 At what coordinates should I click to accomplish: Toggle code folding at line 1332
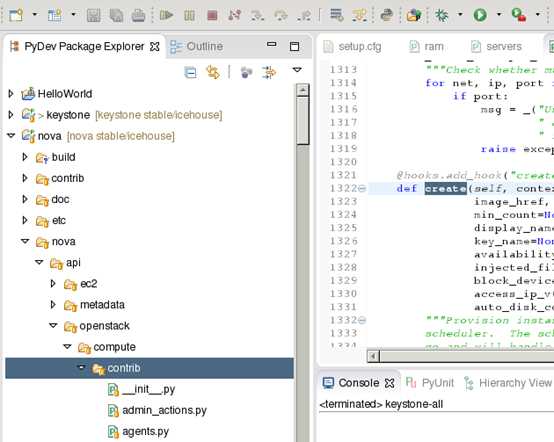pos(362,320)
